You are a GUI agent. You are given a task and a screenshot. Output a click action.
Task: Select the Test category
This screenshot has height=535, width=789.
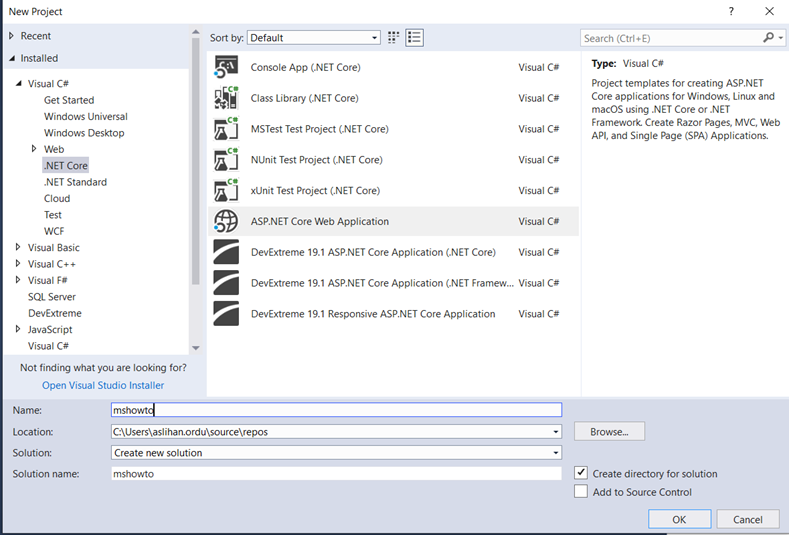pos(53,215)
